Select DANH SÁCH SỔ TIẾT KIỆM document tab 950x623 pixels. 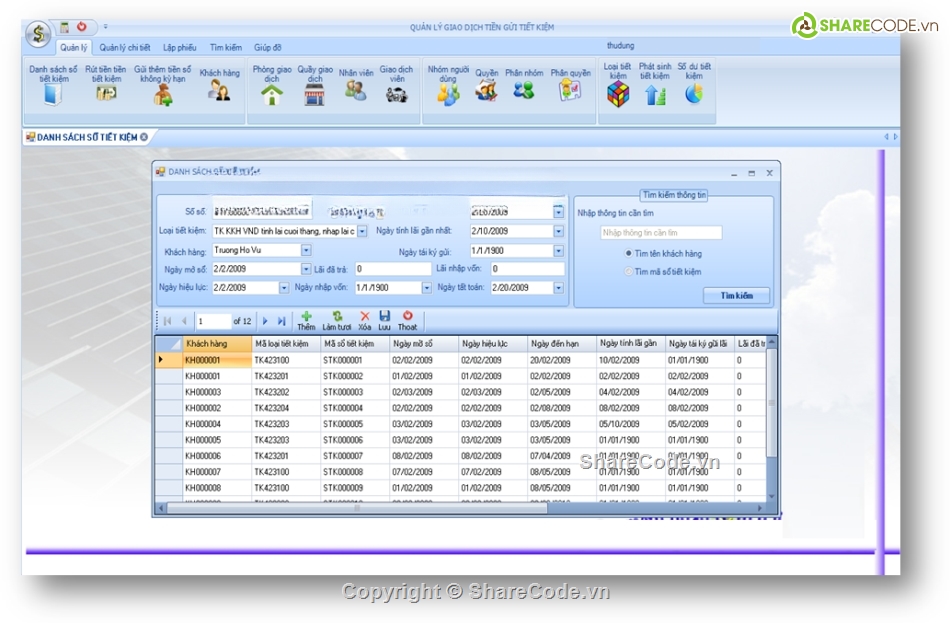coord(87,137)
